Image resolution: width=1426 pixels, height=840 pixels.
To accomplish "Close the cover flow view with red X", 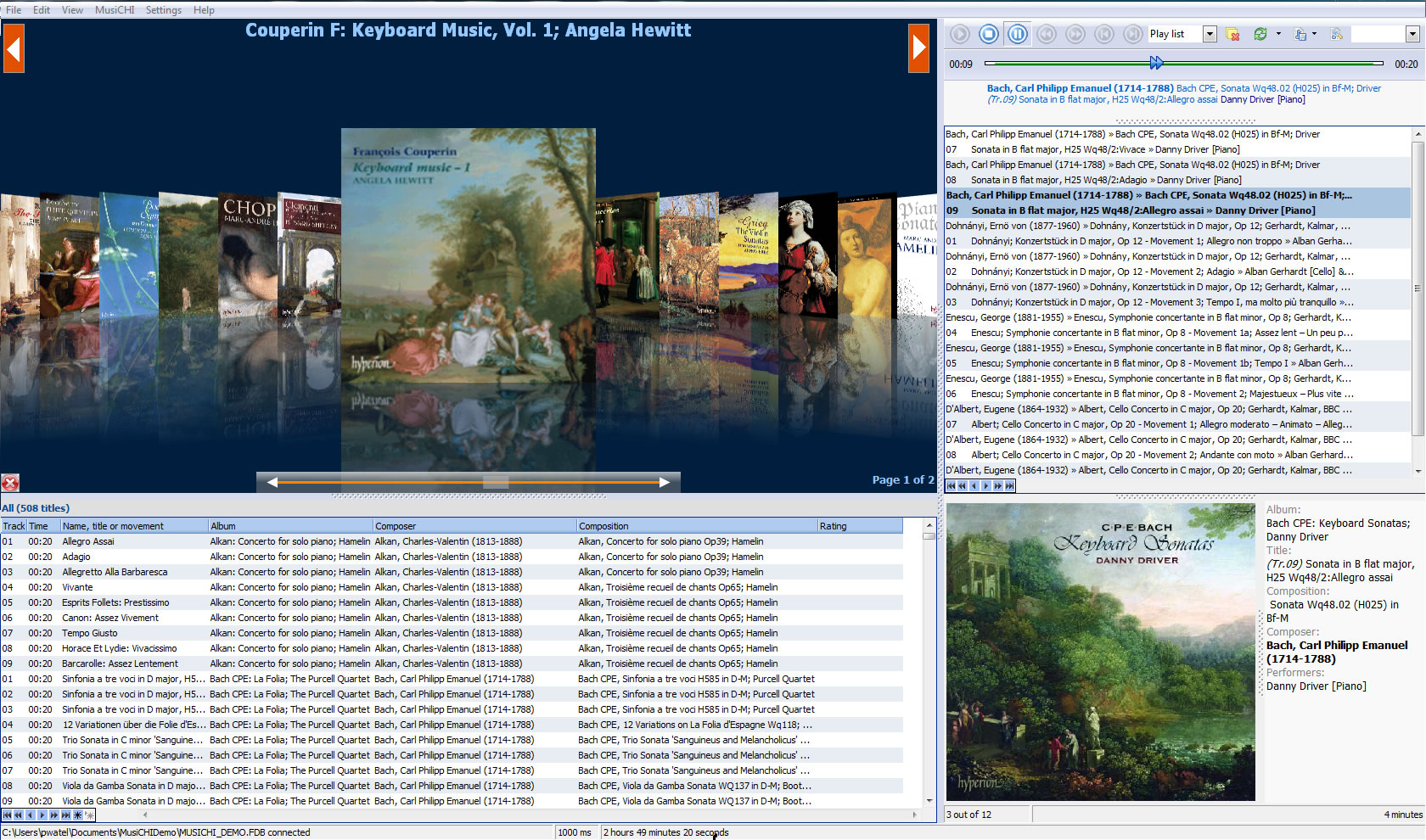I will (10, 483).
